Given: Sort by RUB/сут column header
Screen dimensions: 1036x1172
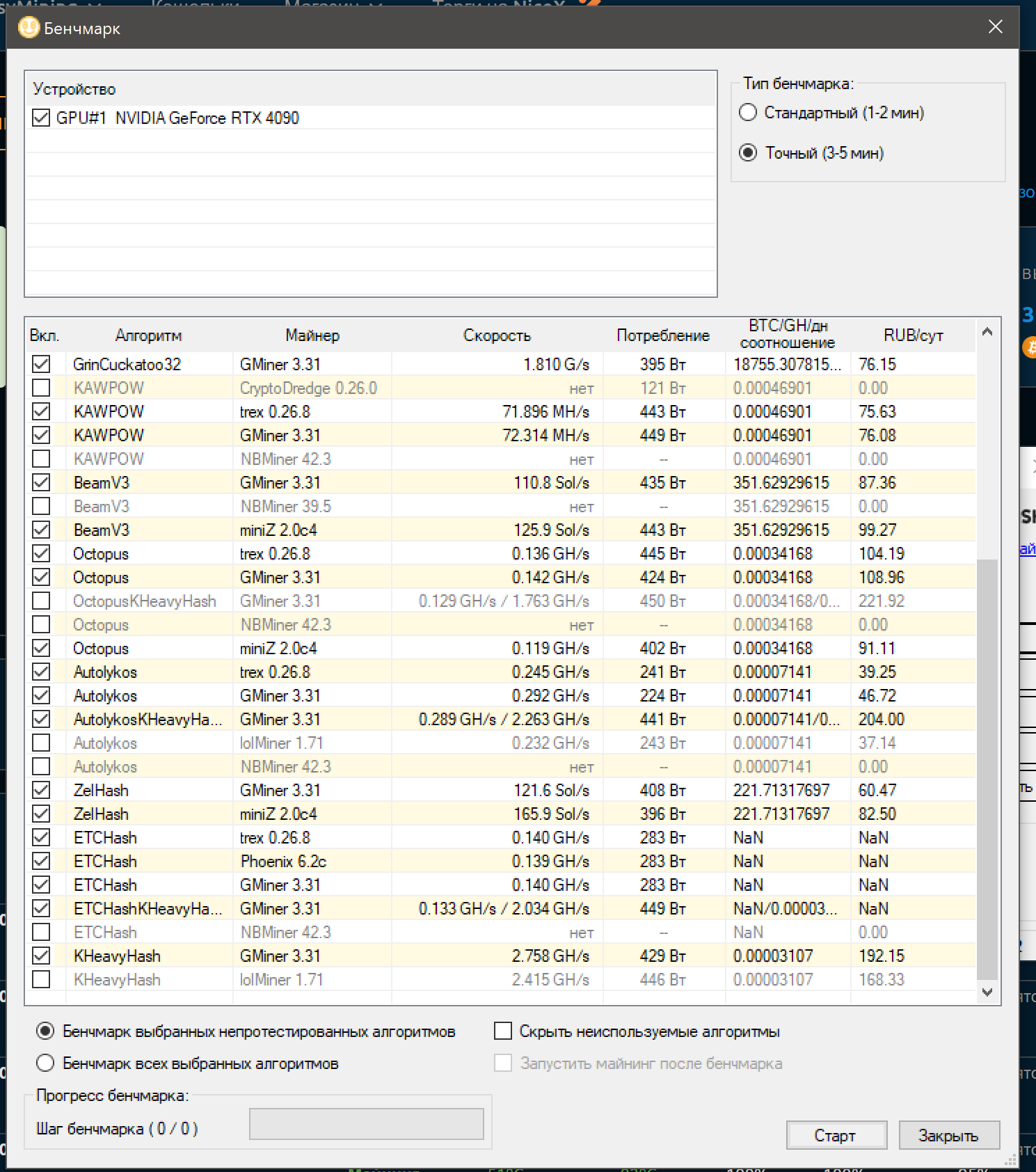Looking at the screenshot, I should click(913, 335).
